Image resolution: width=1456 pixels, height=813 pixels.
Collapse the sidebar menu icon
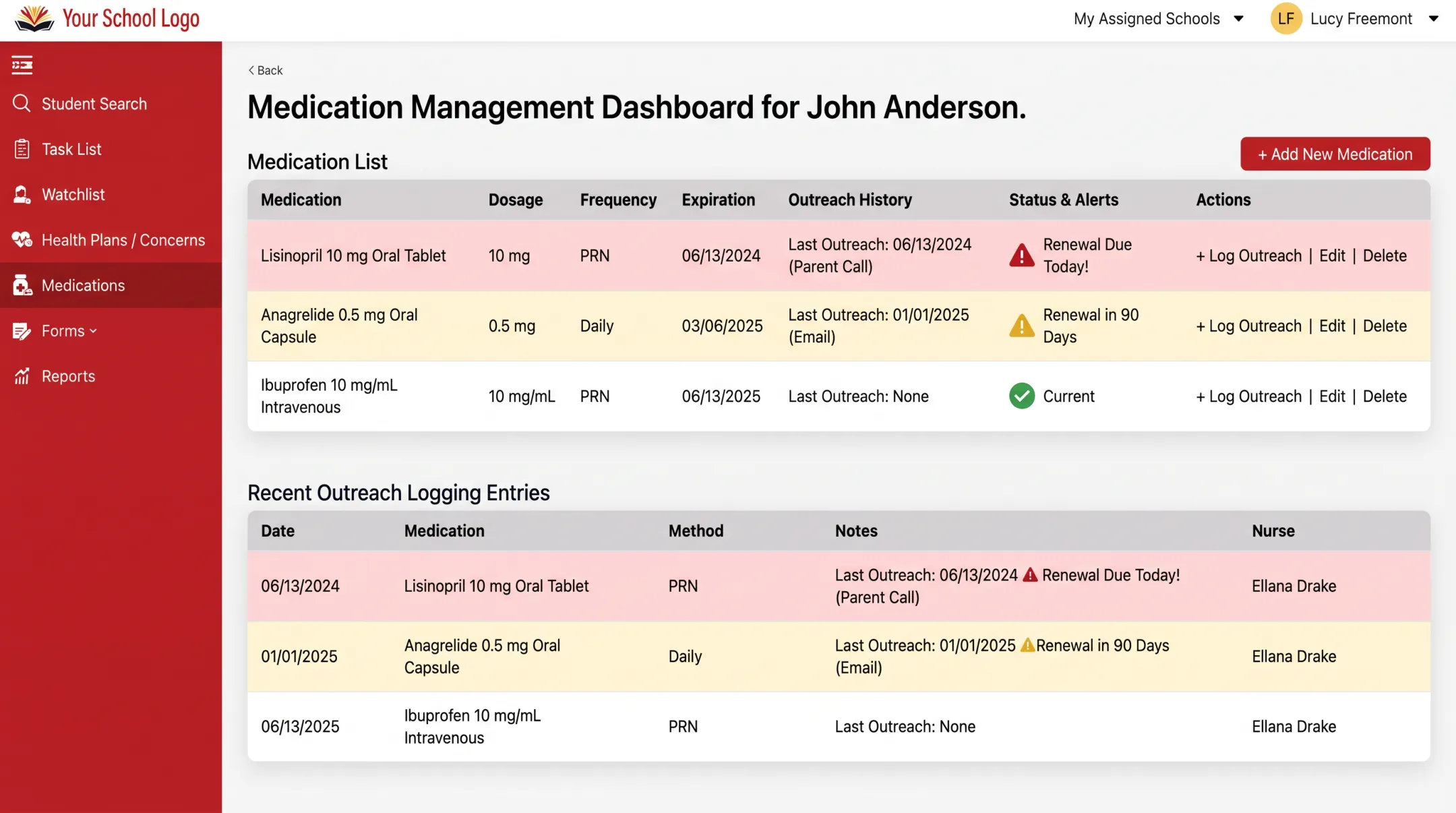point(22,65)
